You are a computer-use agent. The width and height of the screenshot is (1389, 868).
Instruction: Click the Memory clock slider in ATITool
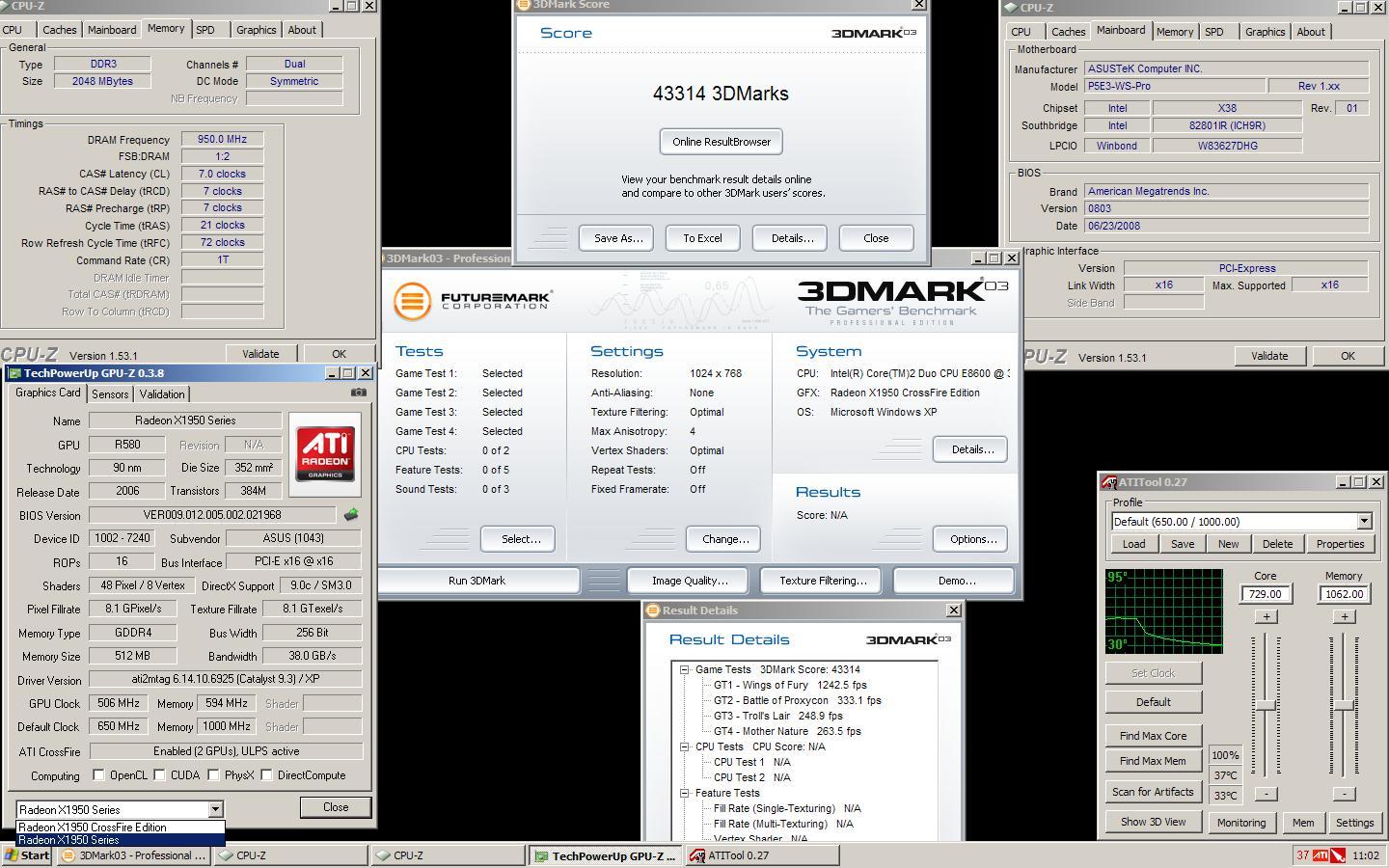click(1346, 705)
